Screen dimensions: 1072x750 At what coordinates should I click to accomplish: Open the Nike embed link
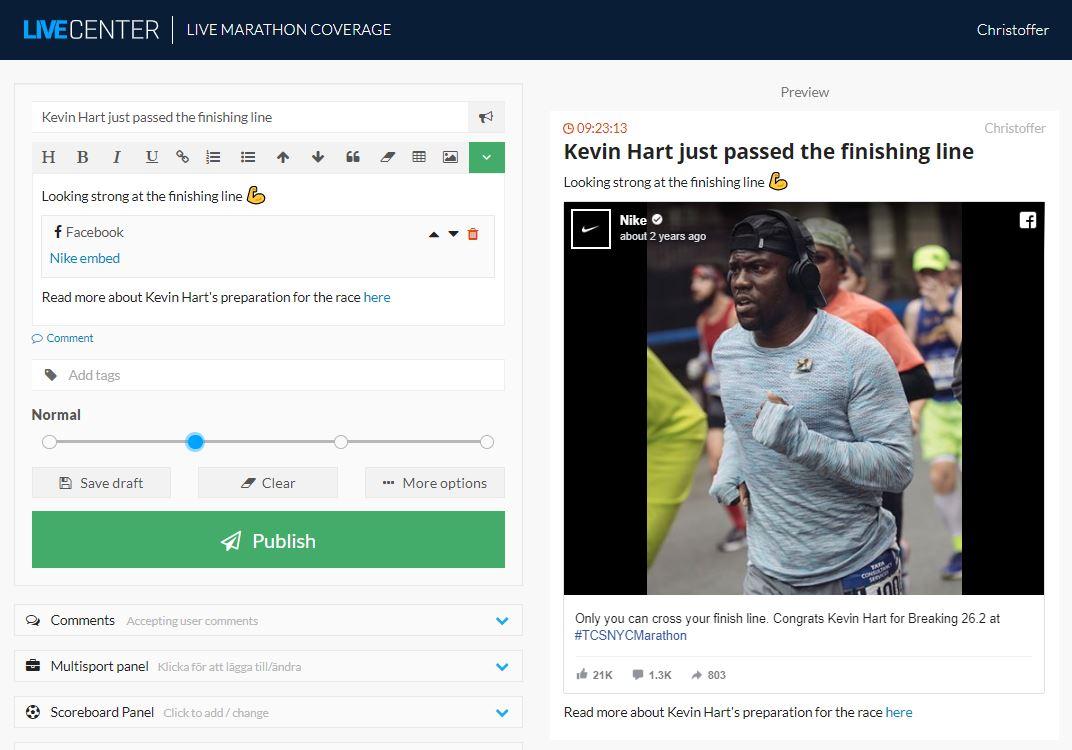pos(84,258)
